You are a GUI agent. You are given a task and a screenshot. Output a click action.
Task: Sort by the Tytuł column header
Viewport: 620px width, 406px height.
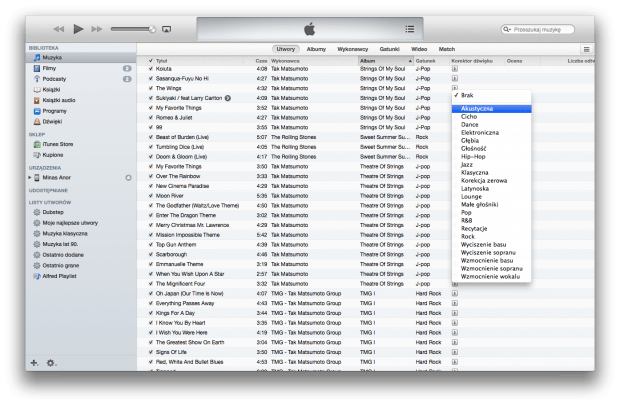click(x=198, y=61)
